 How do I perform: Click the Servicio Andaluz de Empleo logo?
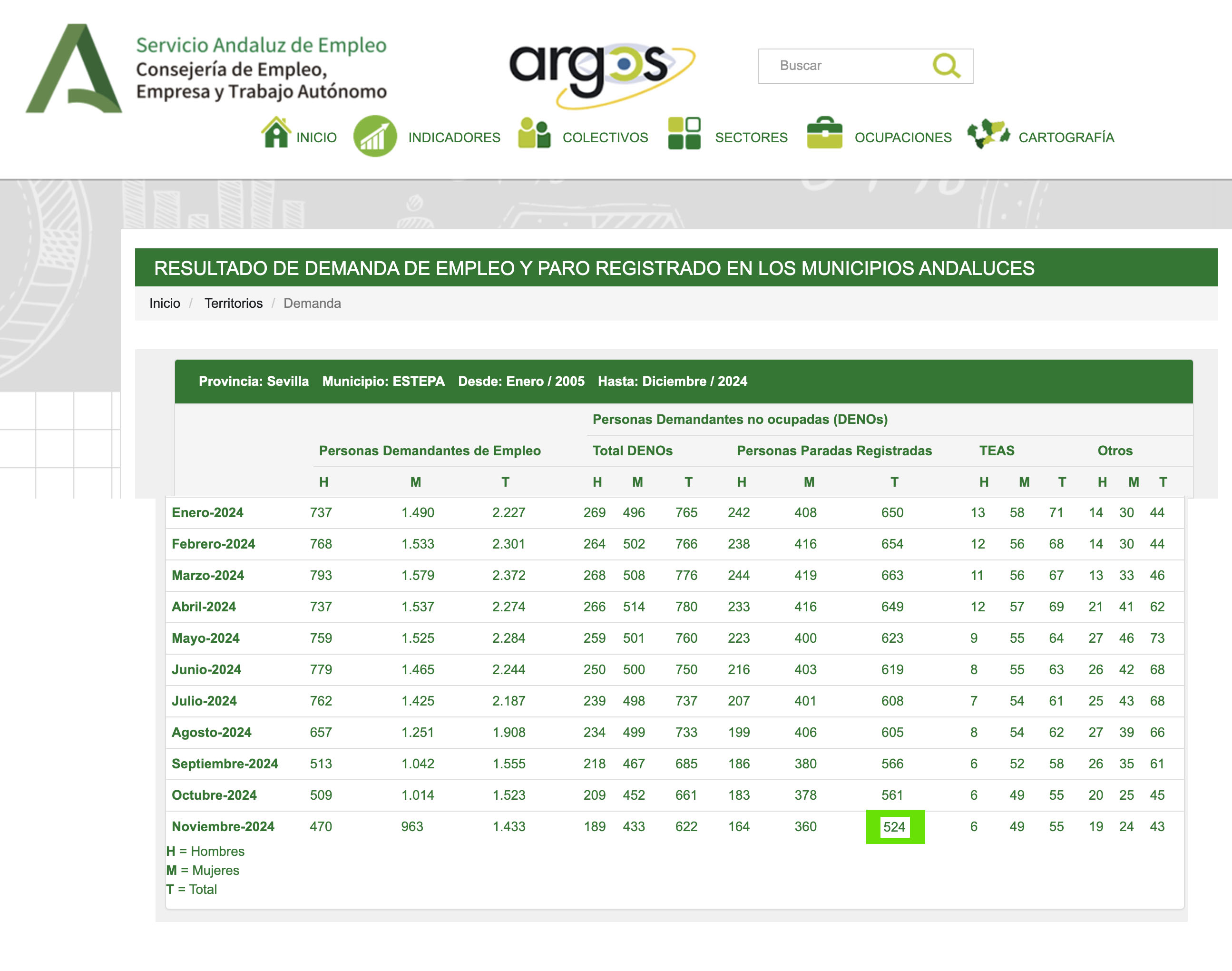(74, 69)
